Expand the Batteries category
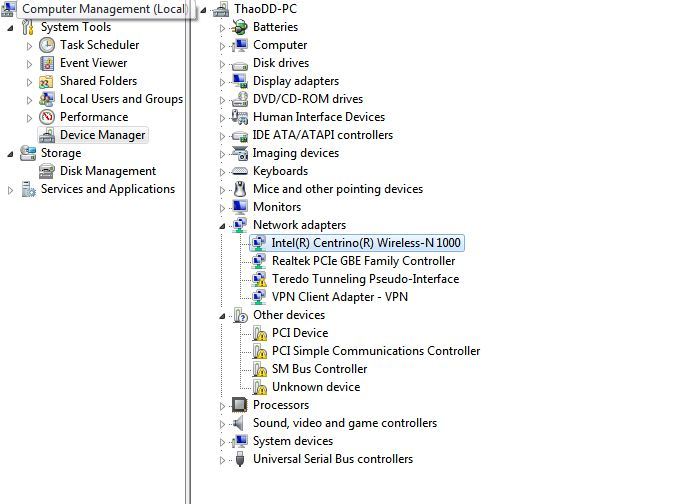700x504 pixels. point(222,28)
